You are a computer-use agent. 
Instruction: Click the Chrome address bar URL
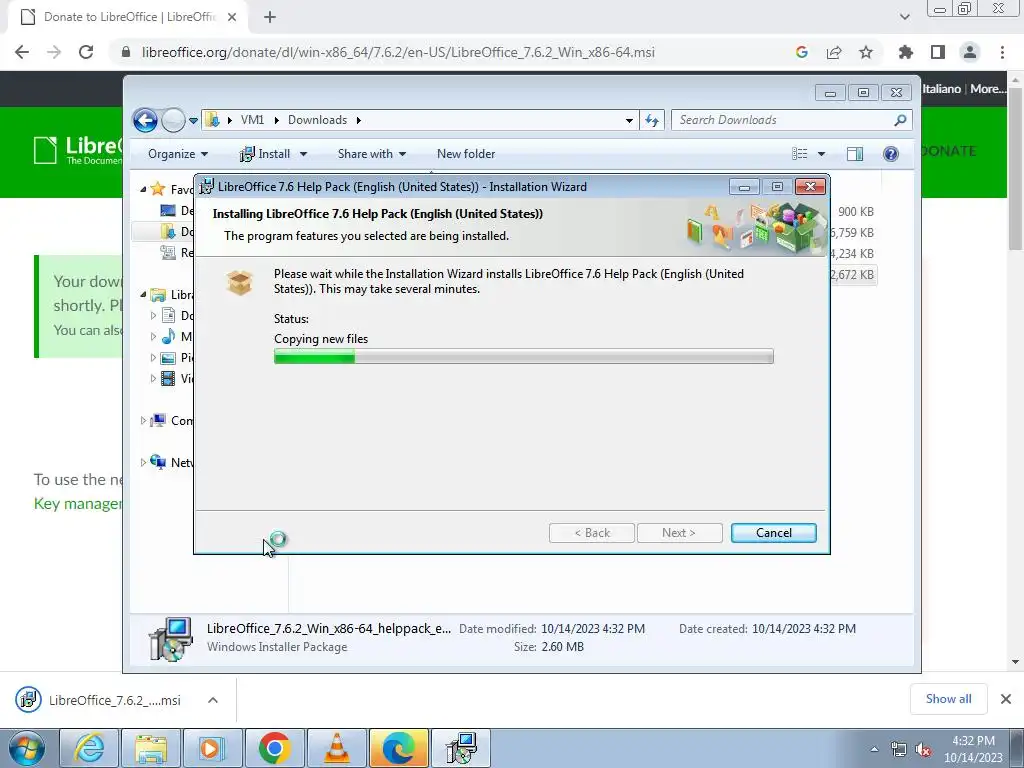(x=398, y=52)
